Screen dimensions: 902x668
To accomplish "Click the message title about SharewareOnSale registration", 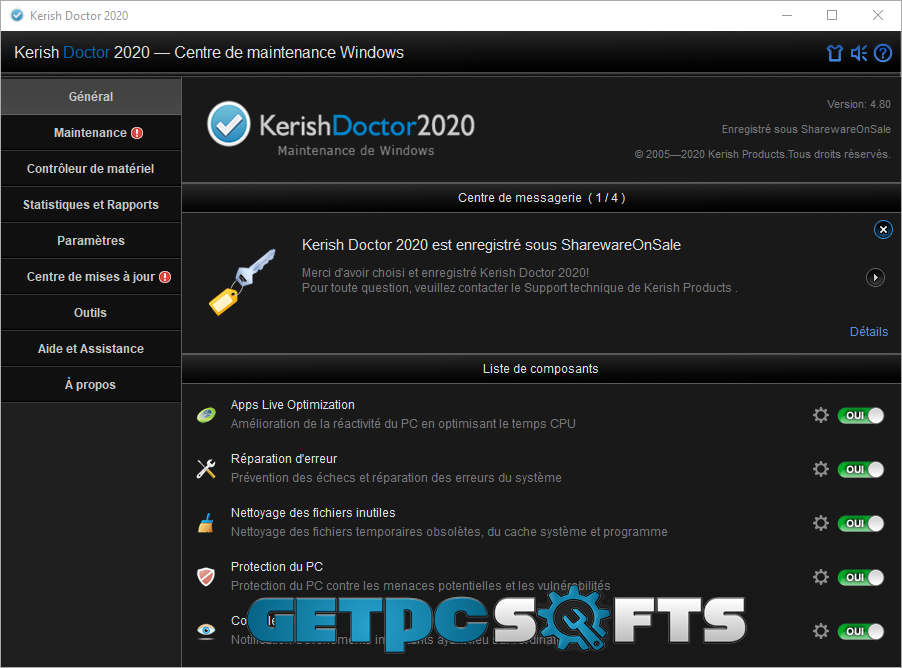I will [x=491, y=245].
